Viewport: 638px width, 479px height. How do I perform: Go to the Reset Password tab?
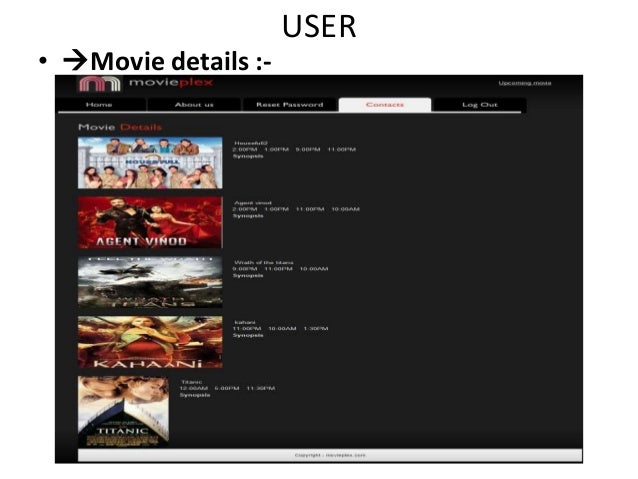coord(289,105)
